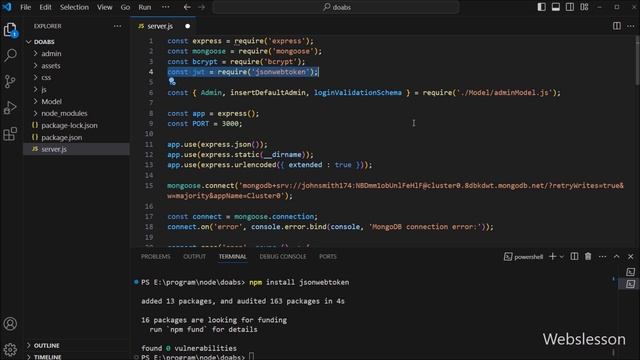
Task: Switch to the OUTPUT tab
Action: pyautogui.click(x=194, y=257)
